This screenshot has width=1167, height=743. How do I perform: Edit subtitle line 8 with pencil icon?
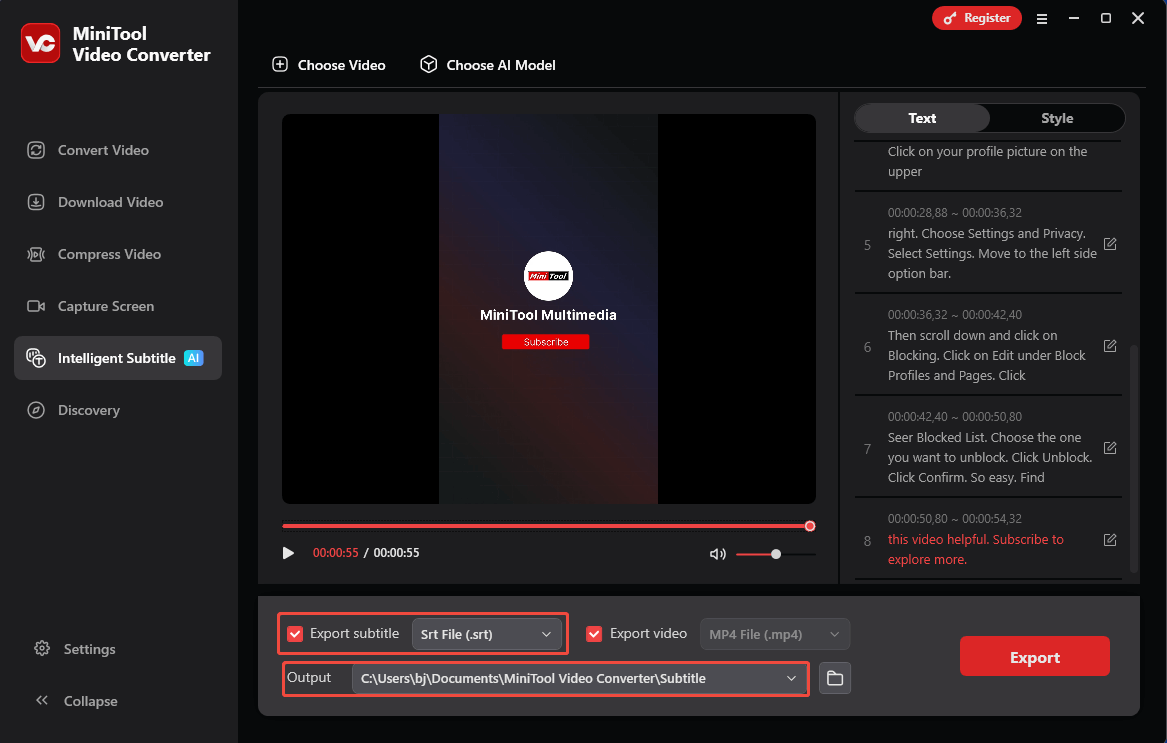click(x=1110, y=540)
